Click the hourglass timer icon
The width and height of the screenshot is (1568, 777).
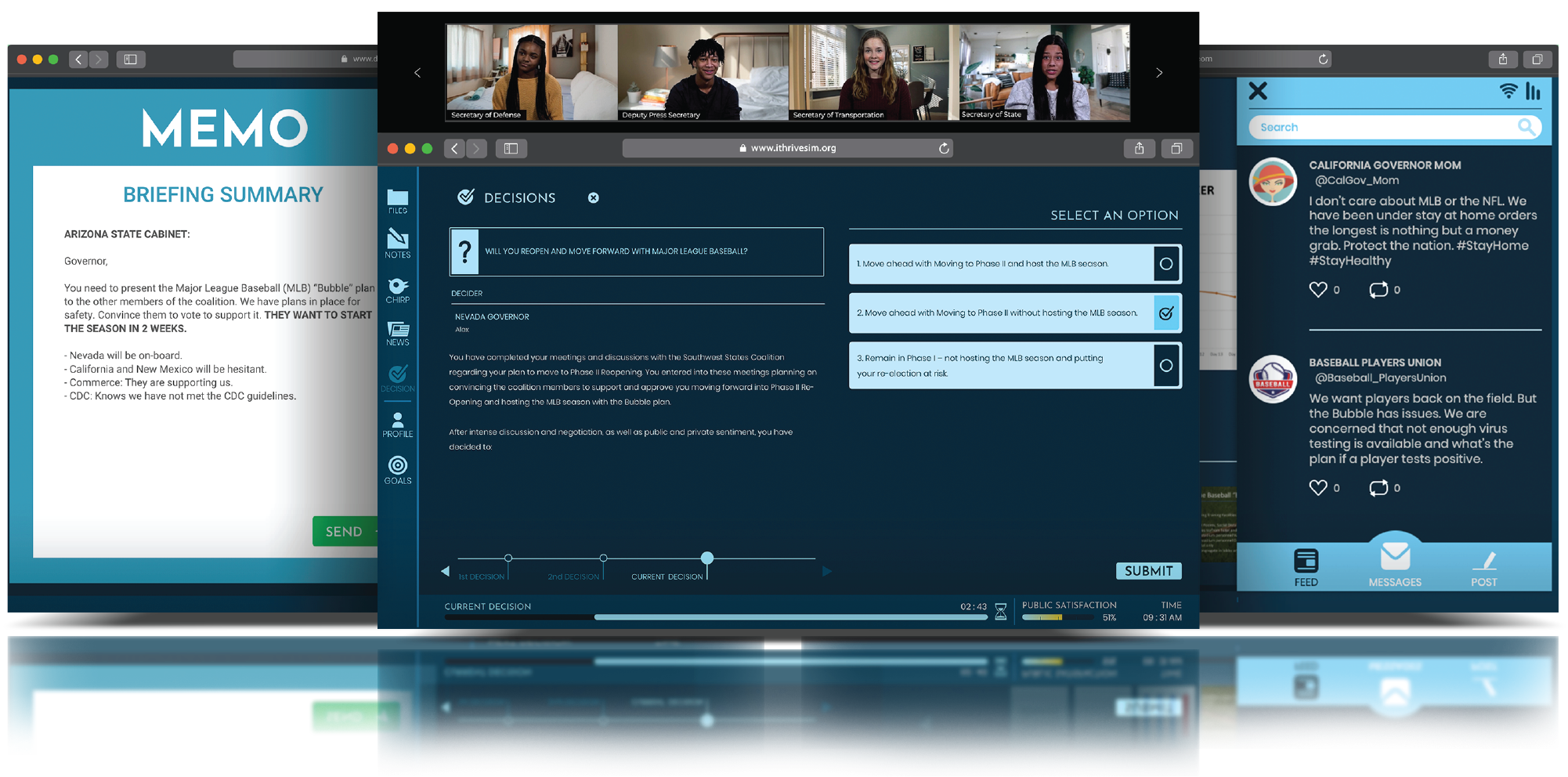1001,612
